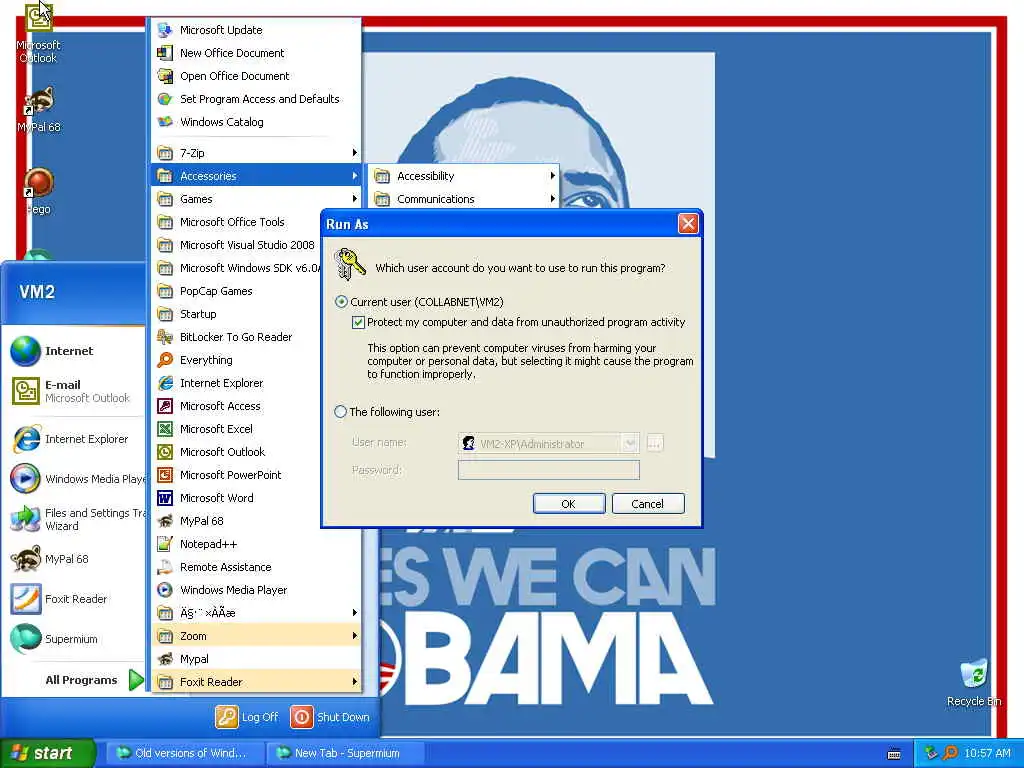Screen dimensions: 1024x768
Task: Click the Internet globe icon in Start menu
Action: coord(25,351)
